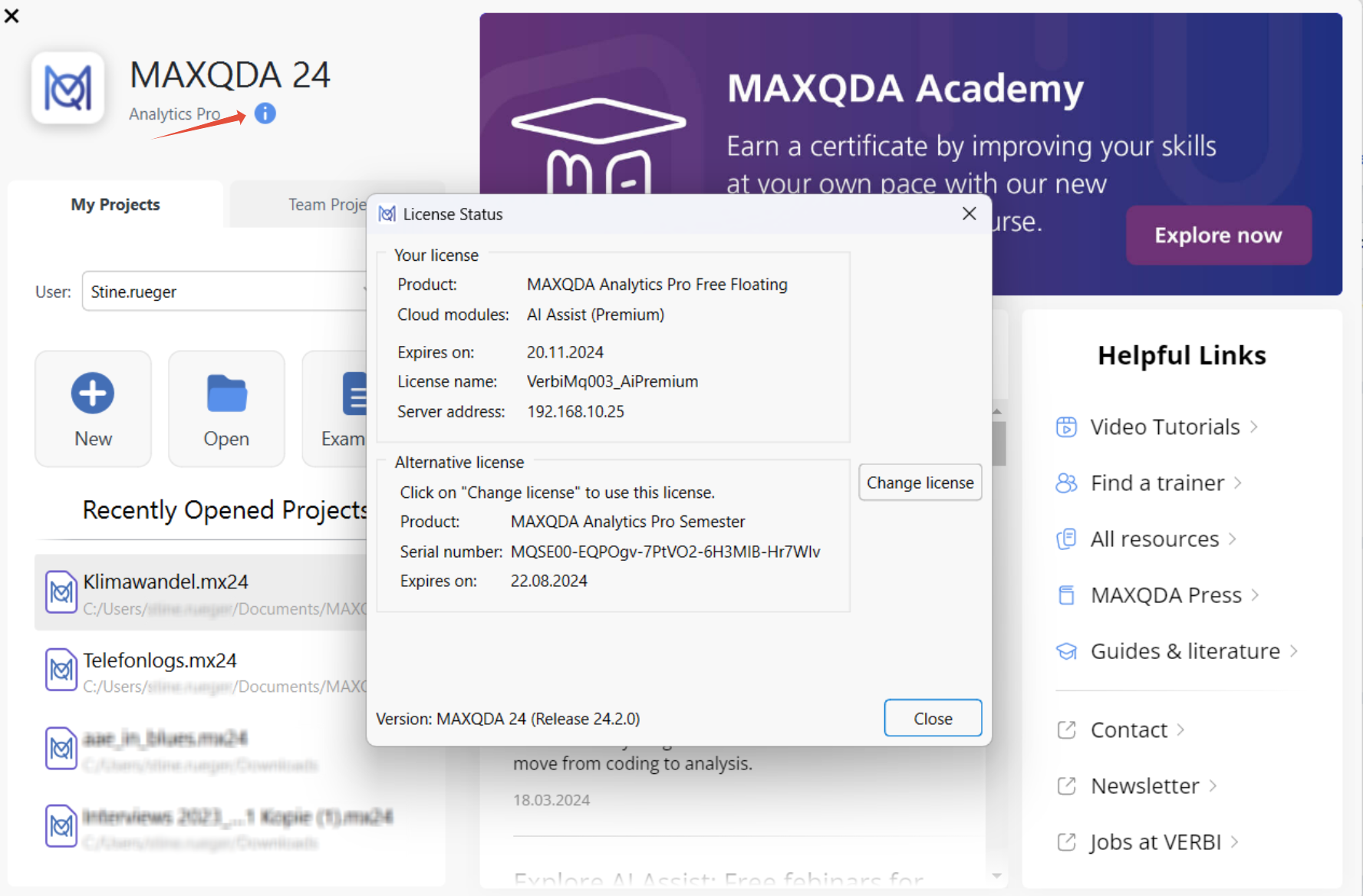1363x896 pixels.
Task: Click the License Status dialog title icon
Action: [387, 214]
